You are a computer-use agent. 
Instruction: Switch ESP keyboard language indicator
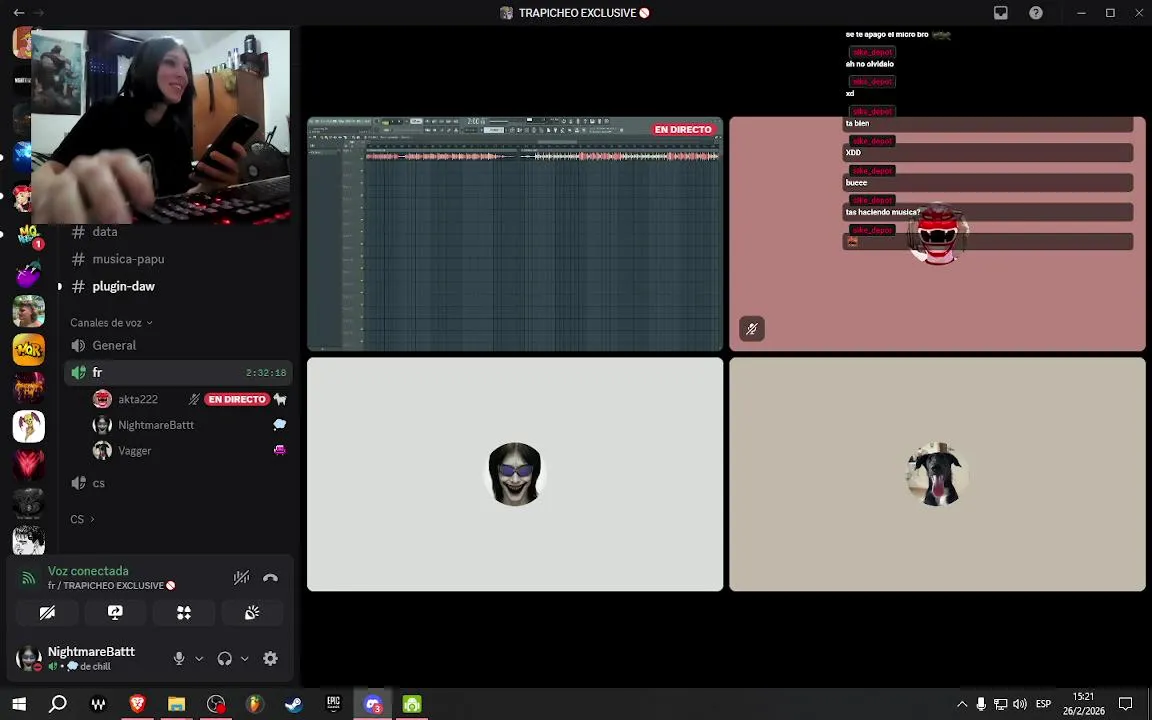1043,704
